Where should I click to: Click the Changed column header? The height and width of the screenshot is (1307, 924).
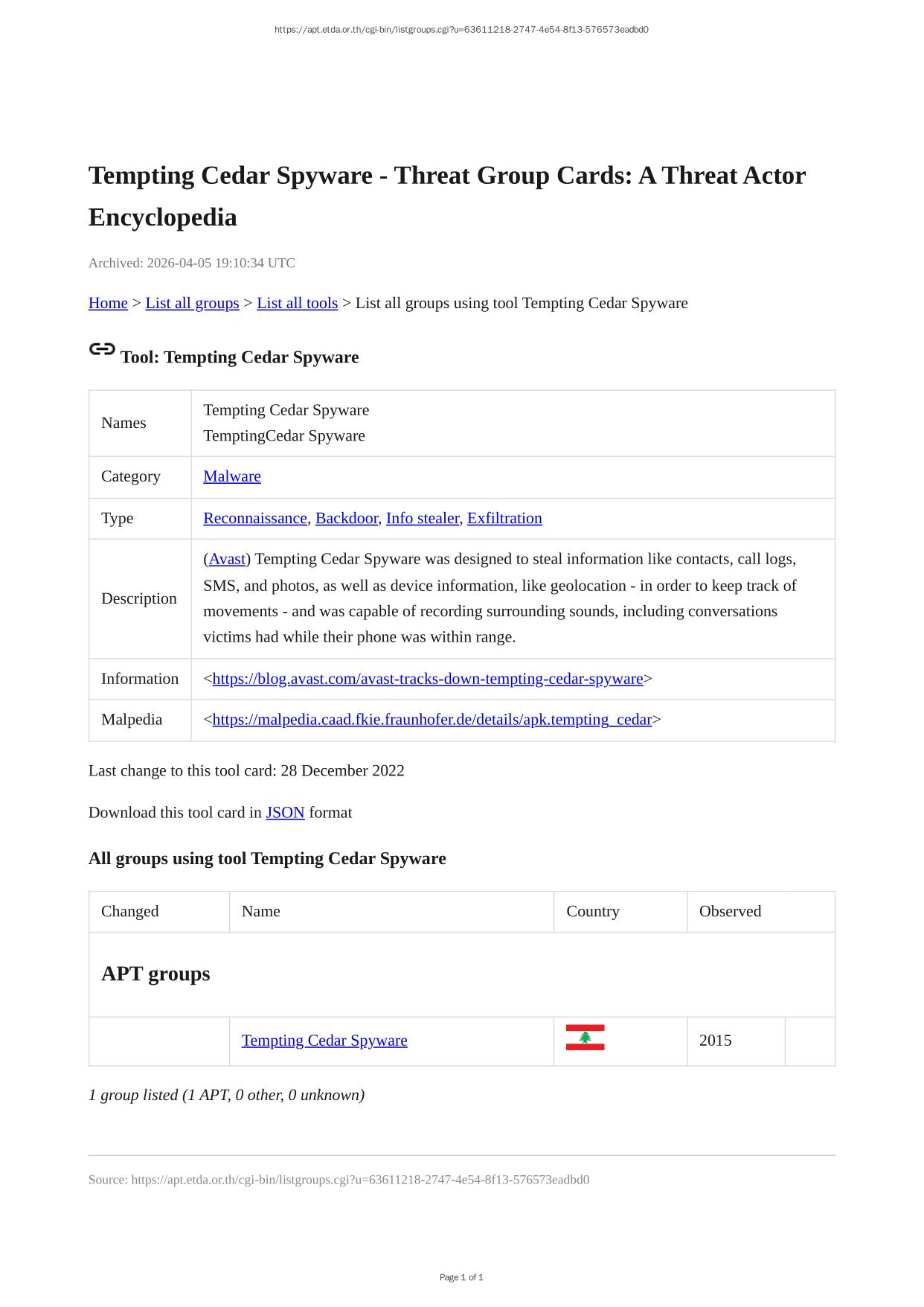(130, 911)
